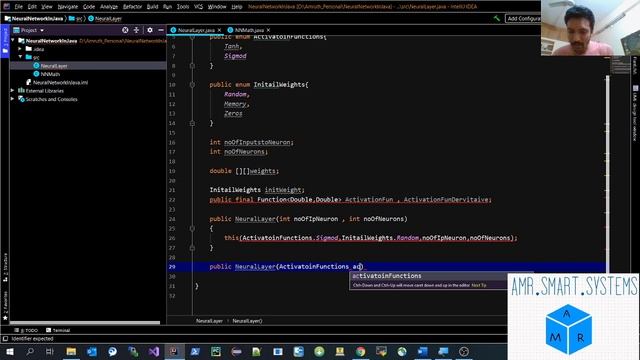Image resolution: width=640 pixels, height=360 pixels.
Task: Open the File menu
Action: 18,7
